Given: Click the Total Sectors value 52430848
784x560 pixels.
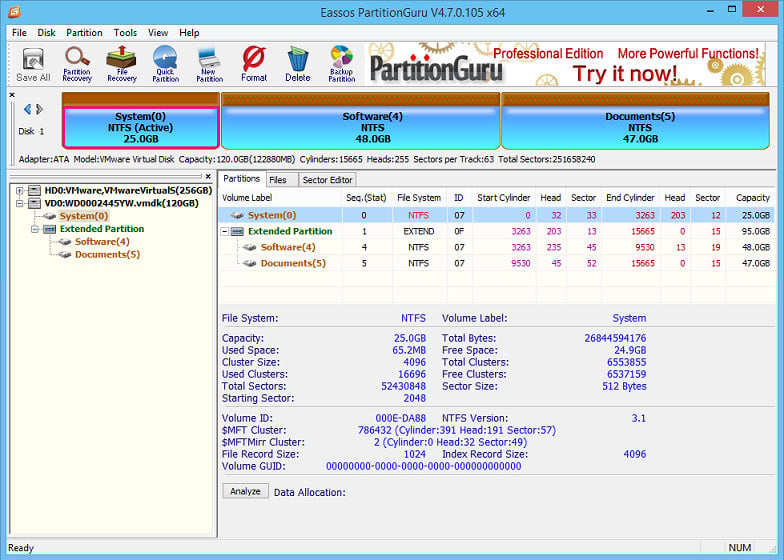Looking at the screenshot, I should [404, 386].
